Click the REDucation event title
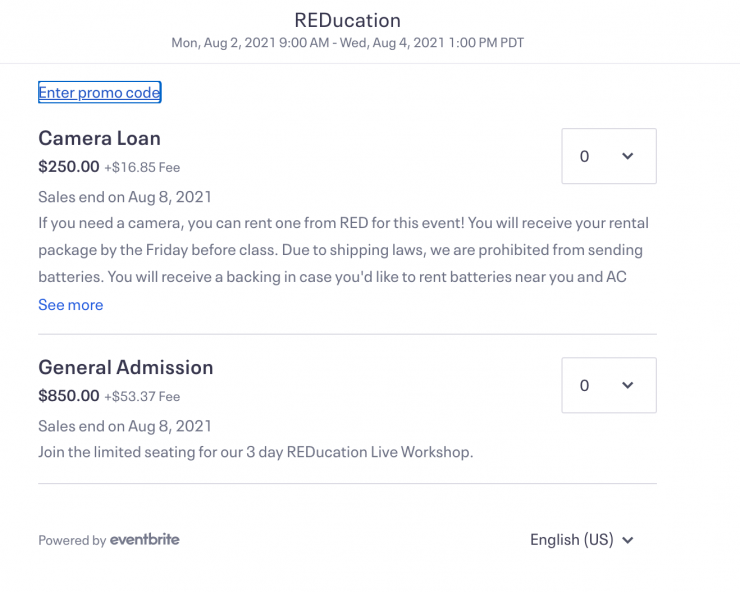 pyautogui.click(x=347, y=20)
